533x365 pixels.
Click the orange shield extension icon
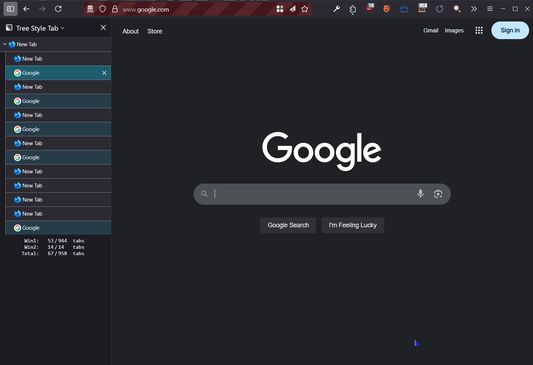[386, 9]
